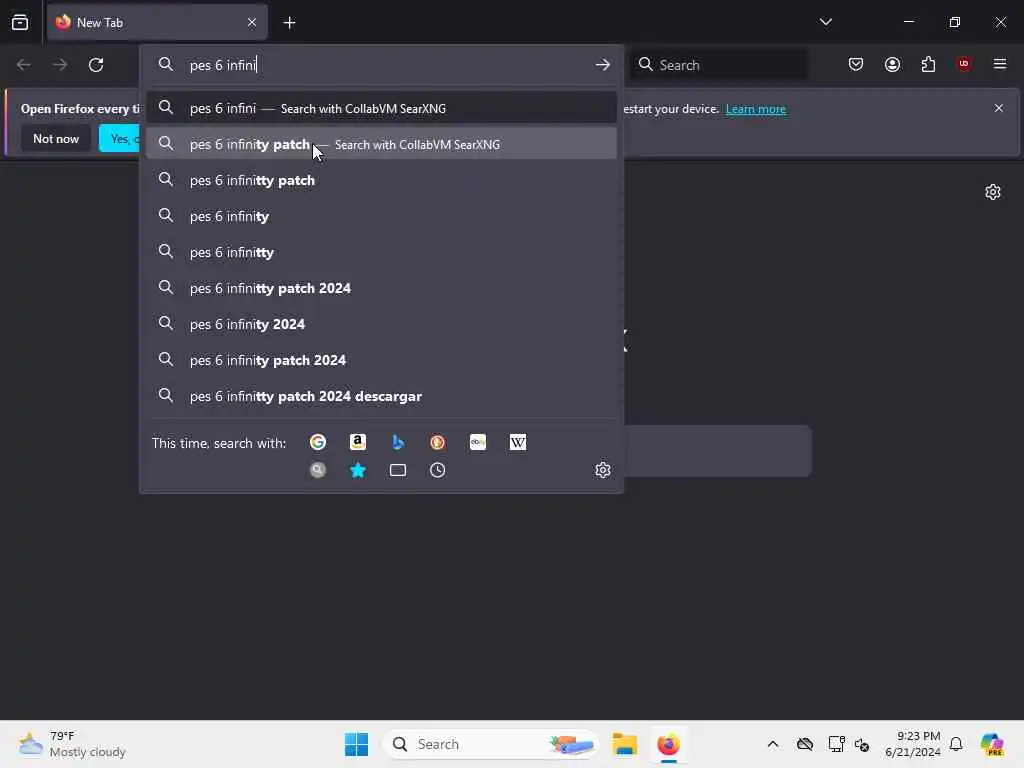
Task: Open the Windows Start menu
Action: coord(357,744)
